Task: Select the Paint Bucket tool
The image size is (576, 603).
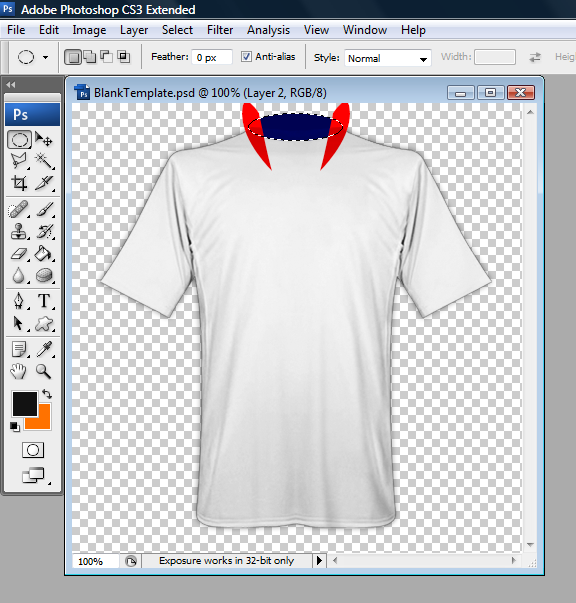Action: [44, 254]
